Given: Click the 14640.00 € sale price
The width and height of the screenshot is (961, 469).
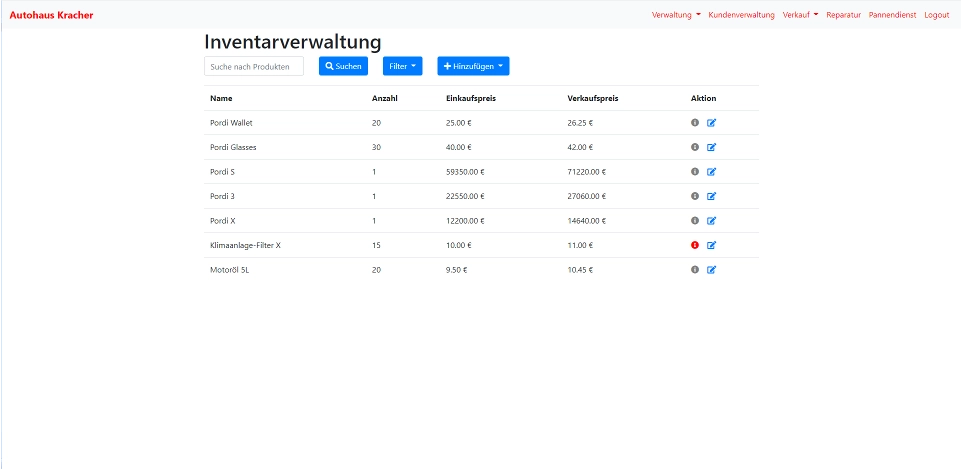Looking at the screenshot, I should (x=587, y=220).
